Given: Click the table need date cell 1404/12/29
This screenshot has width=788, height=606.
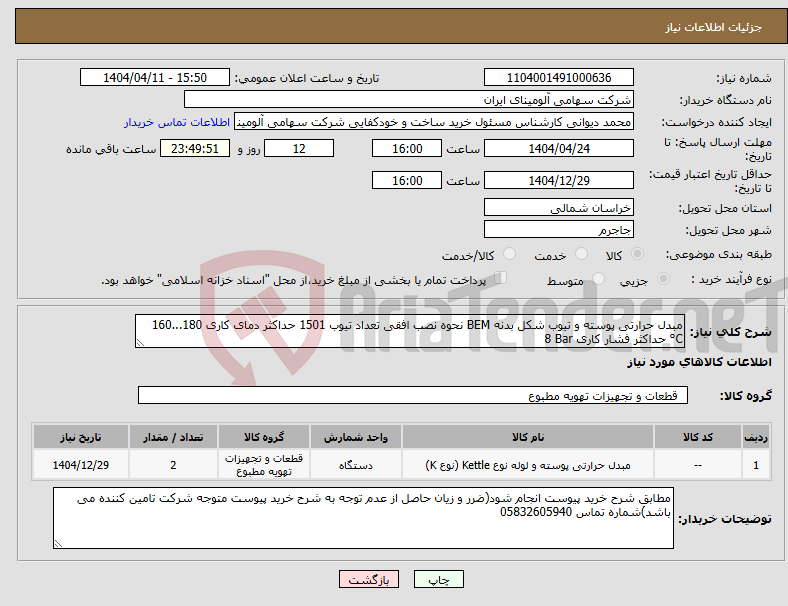Looking at the screenshot, I should [80, 465].
